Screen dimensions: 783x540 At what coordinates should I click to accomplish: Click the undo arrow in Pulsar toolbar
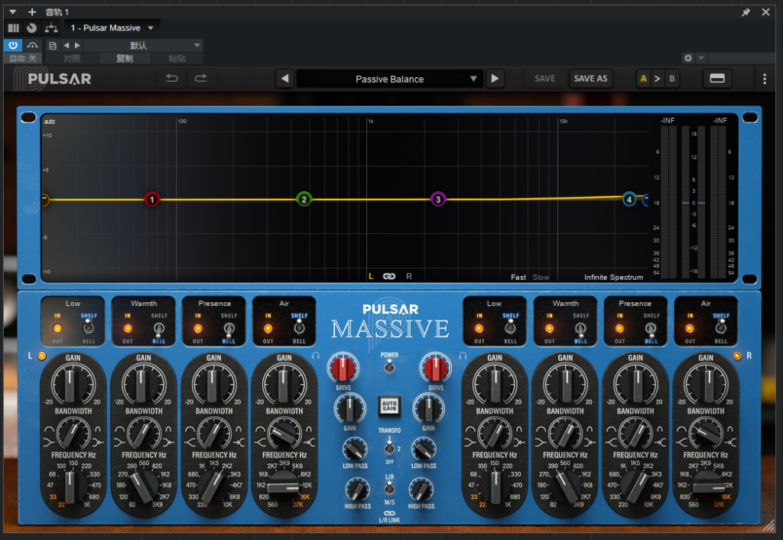[x=172, y=79]
